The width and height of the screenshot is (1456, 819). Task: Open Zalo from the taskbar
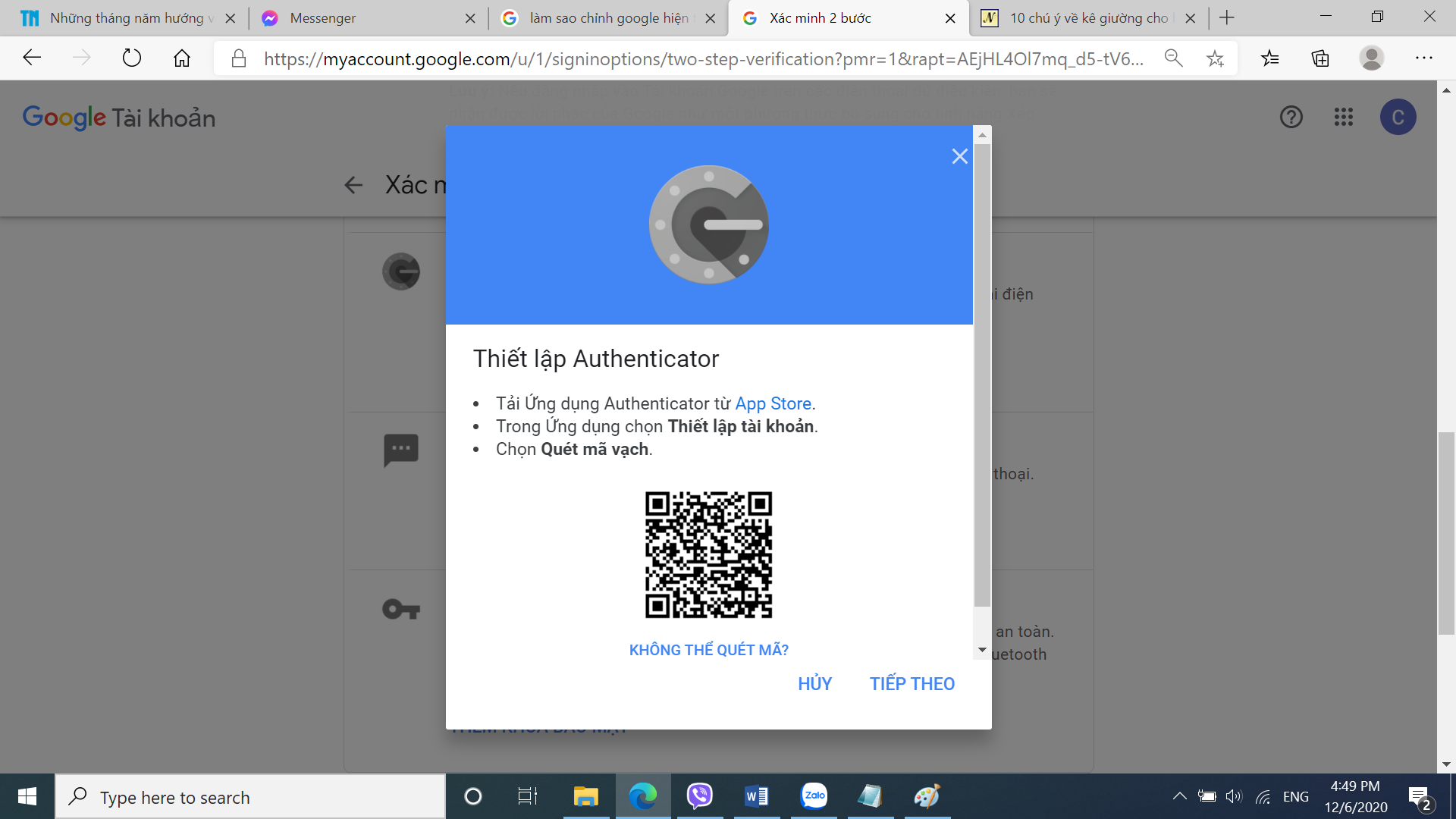[x=814, y=796]
